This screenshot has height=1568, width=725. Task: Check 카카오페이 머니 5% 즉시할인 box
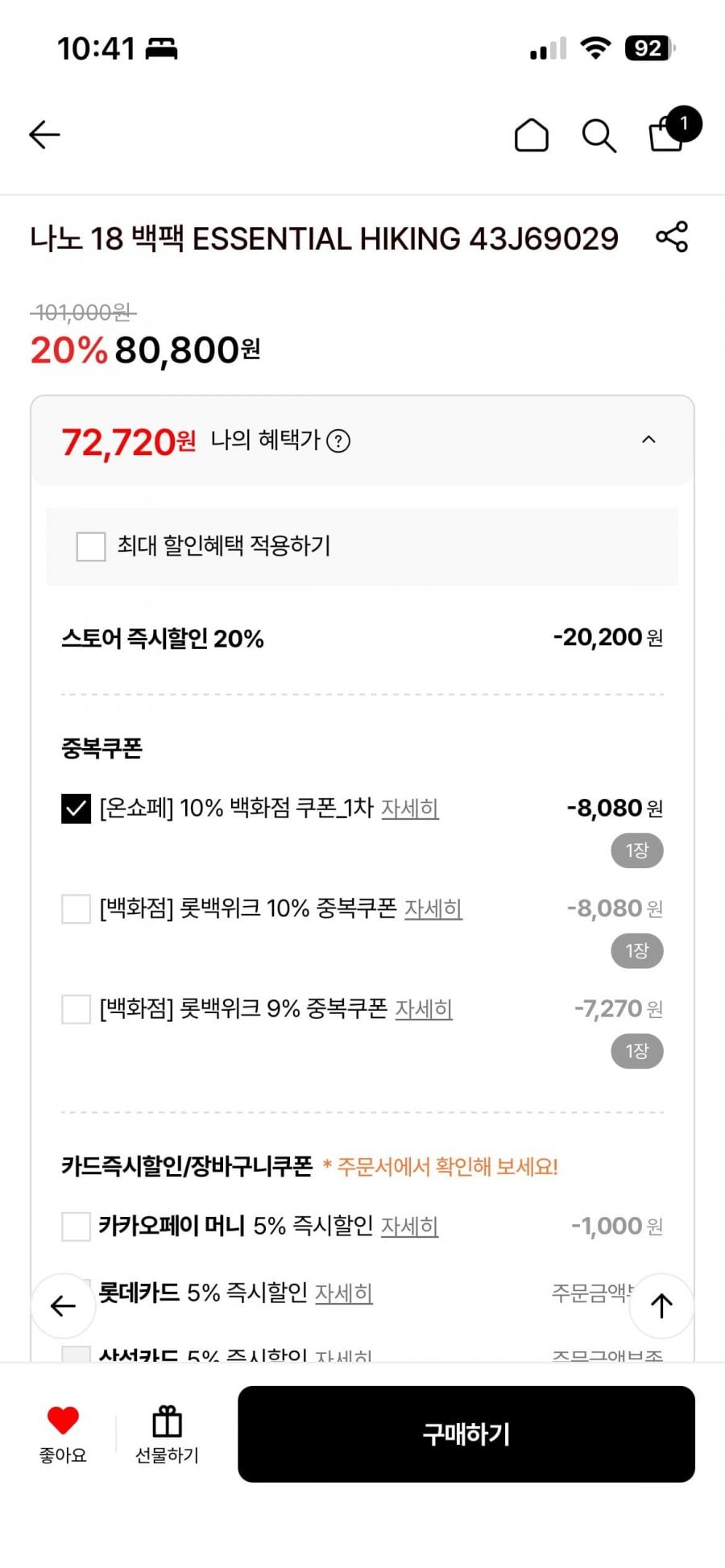pos(77,1227)
